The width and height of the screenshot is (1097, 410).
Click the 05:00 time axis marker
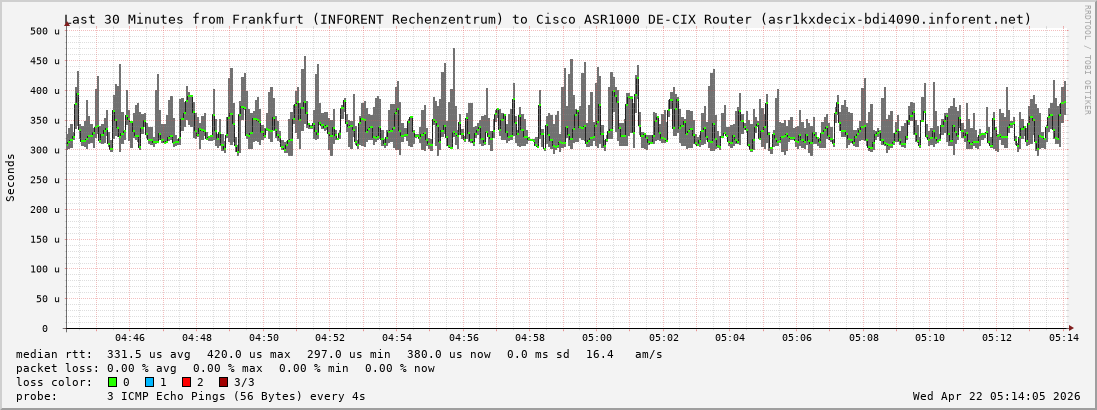(597, 338)
